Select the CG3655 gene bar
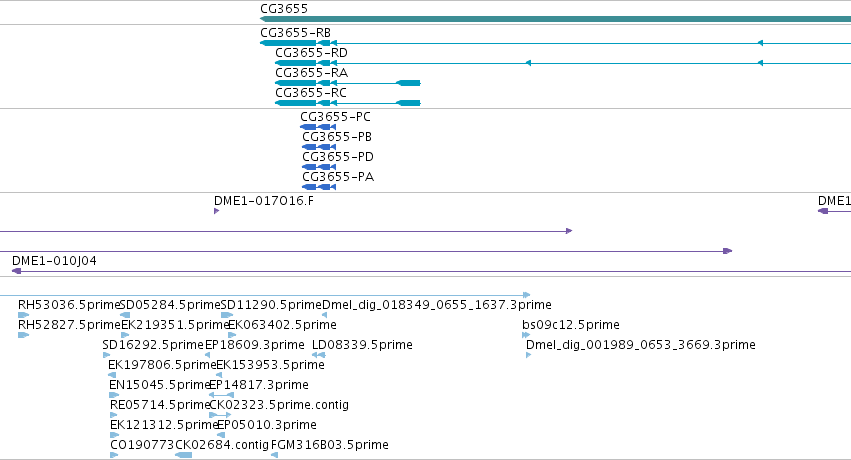Image resolution: width=851 pixels, height=460 pixels. tap(555, 19)
